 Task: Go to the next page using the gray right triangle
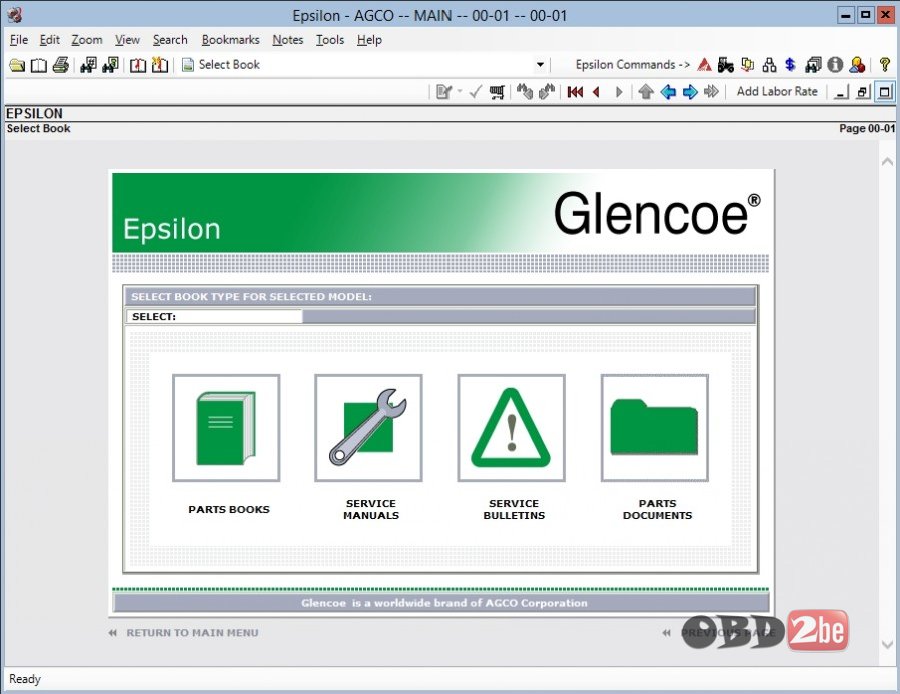[x=619, y=92]
